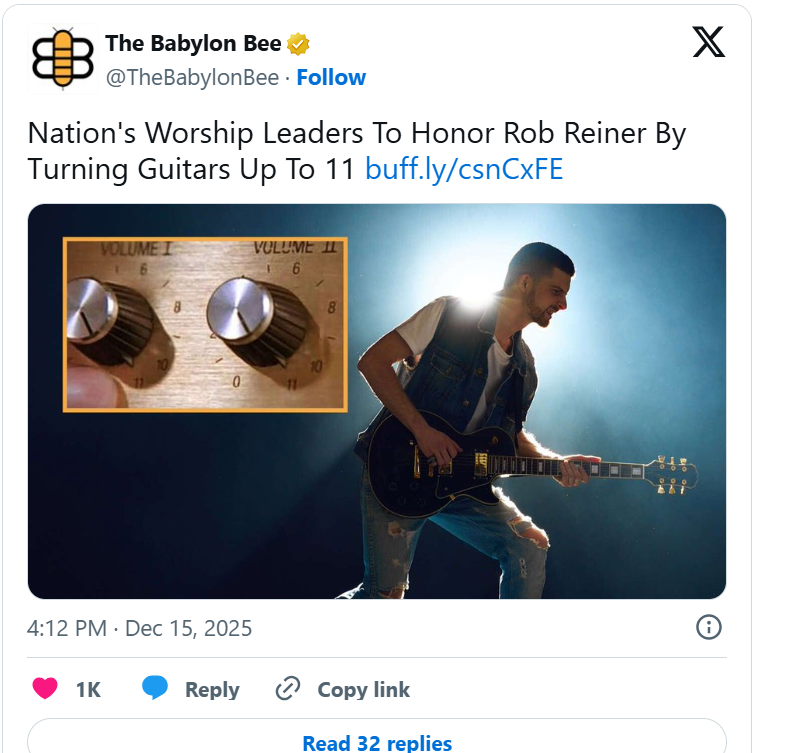Open the info icon beside the timestamp
Screen dimensions: 802x753
708,627
